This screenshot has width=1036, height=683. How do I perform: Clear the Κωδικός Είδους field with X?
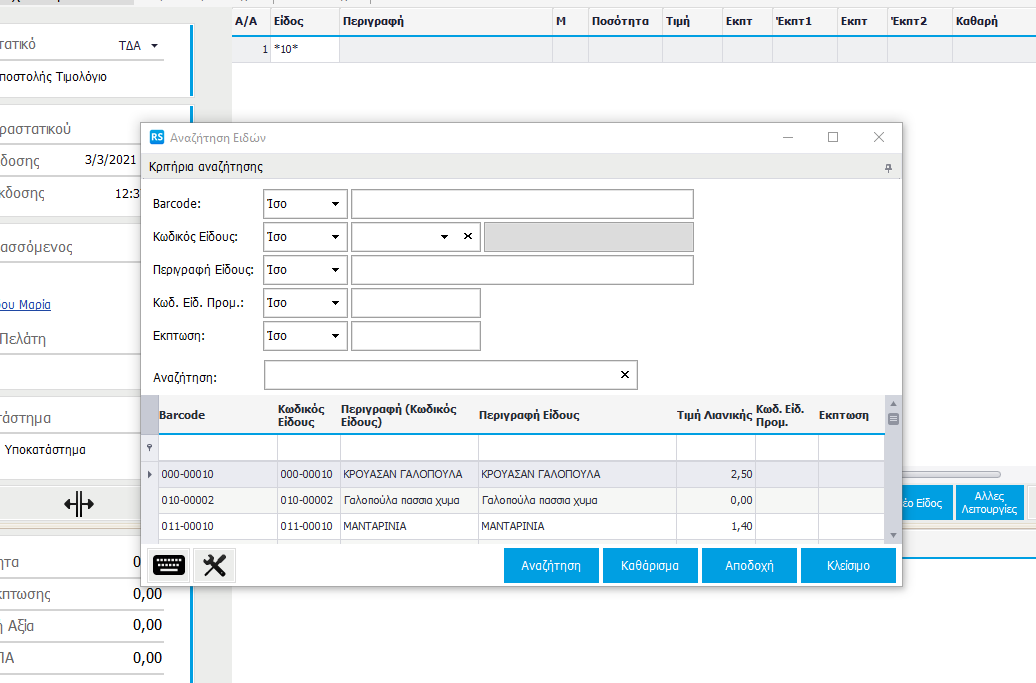(x=467, y=237)
